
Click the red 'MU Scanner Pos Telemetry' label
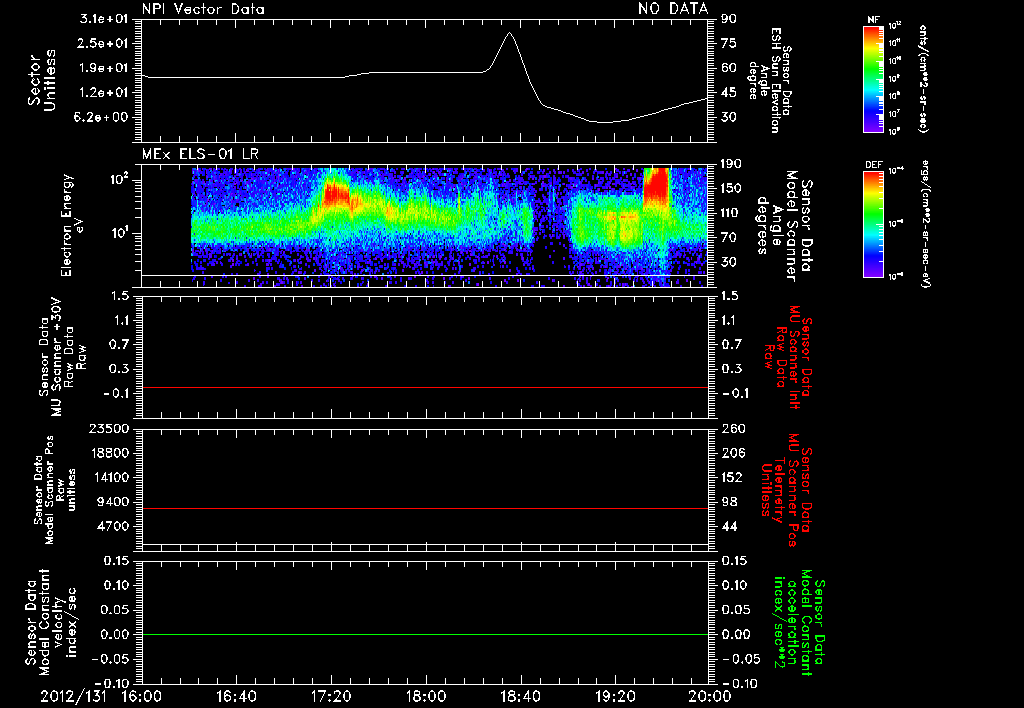pyautogui.click(x=786, y=490)
